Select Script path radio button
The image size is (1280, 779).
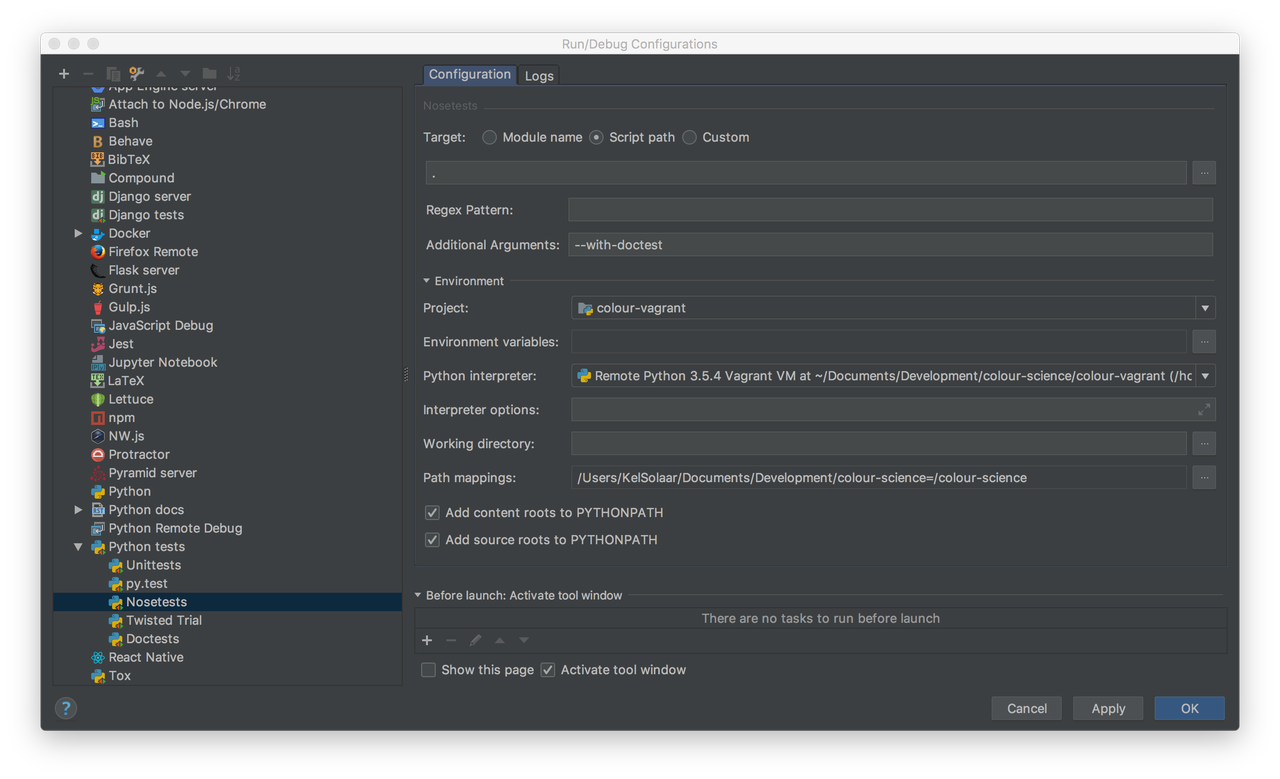pos(596,137)
